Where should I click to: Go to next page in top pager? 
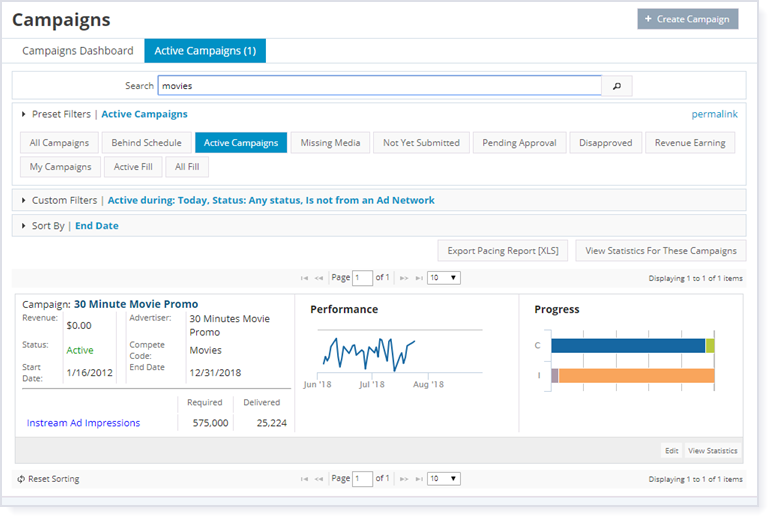point(405,278)
